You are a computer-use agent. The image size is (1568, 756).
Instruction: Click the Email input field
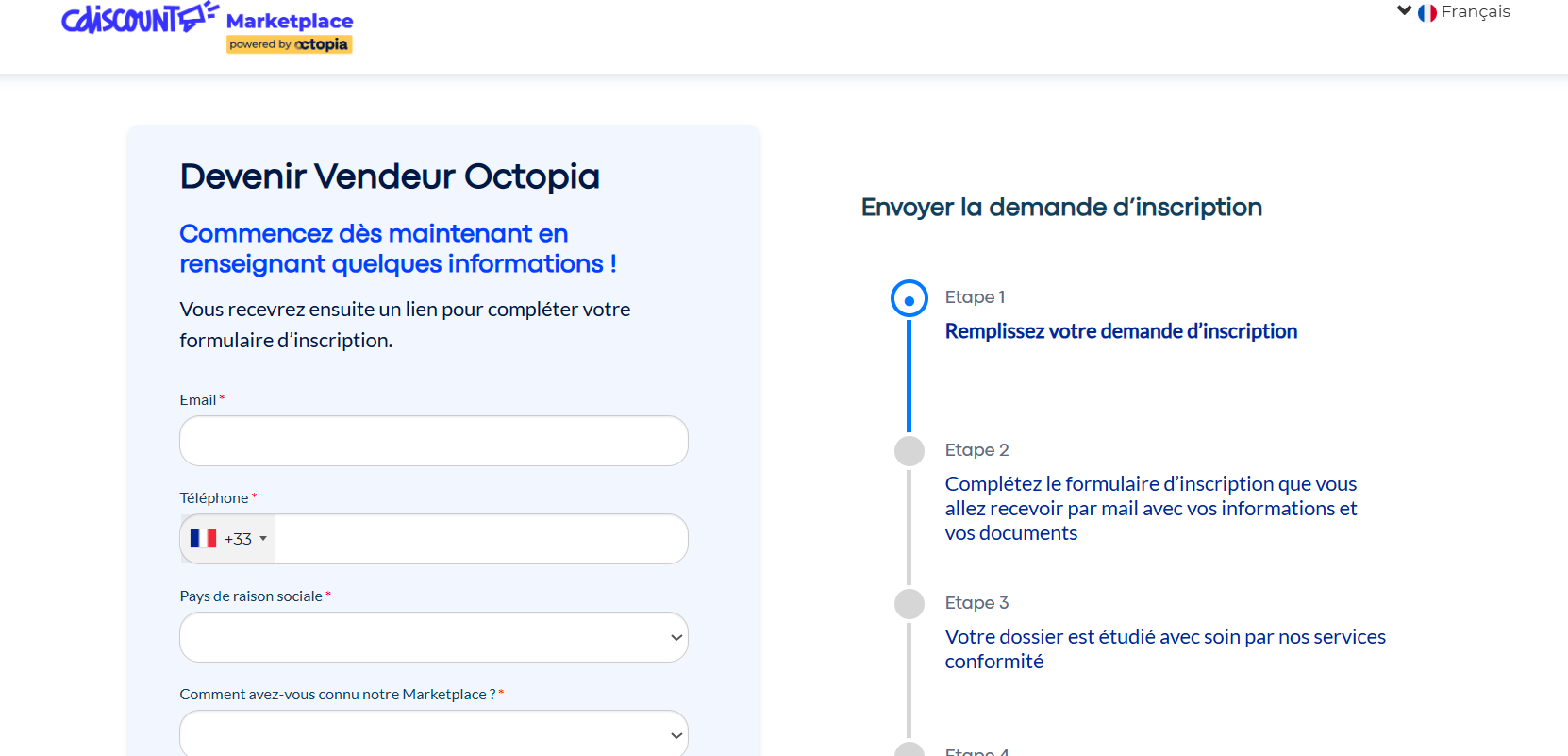click(434, 441)
